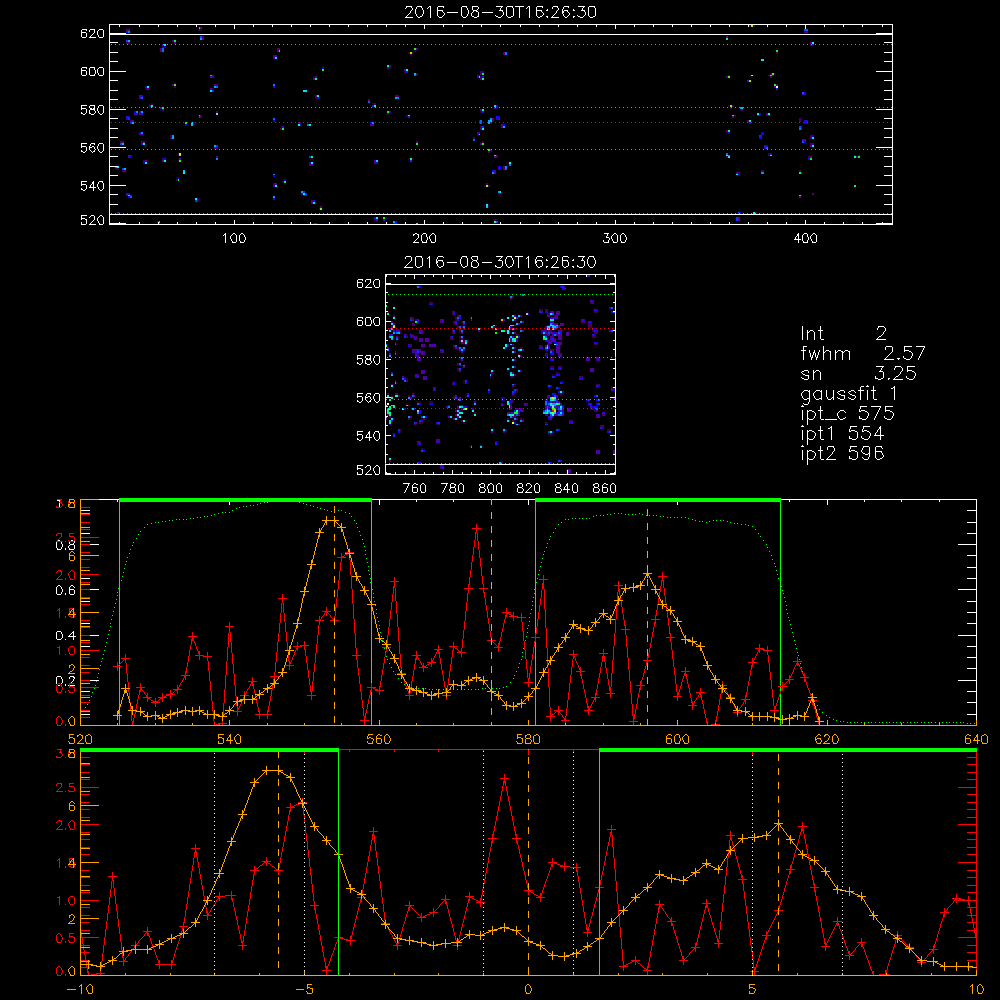Click x-axis label 5 on bottom plot
The height and width of the screenshot is (1000, 1000).
752,989
